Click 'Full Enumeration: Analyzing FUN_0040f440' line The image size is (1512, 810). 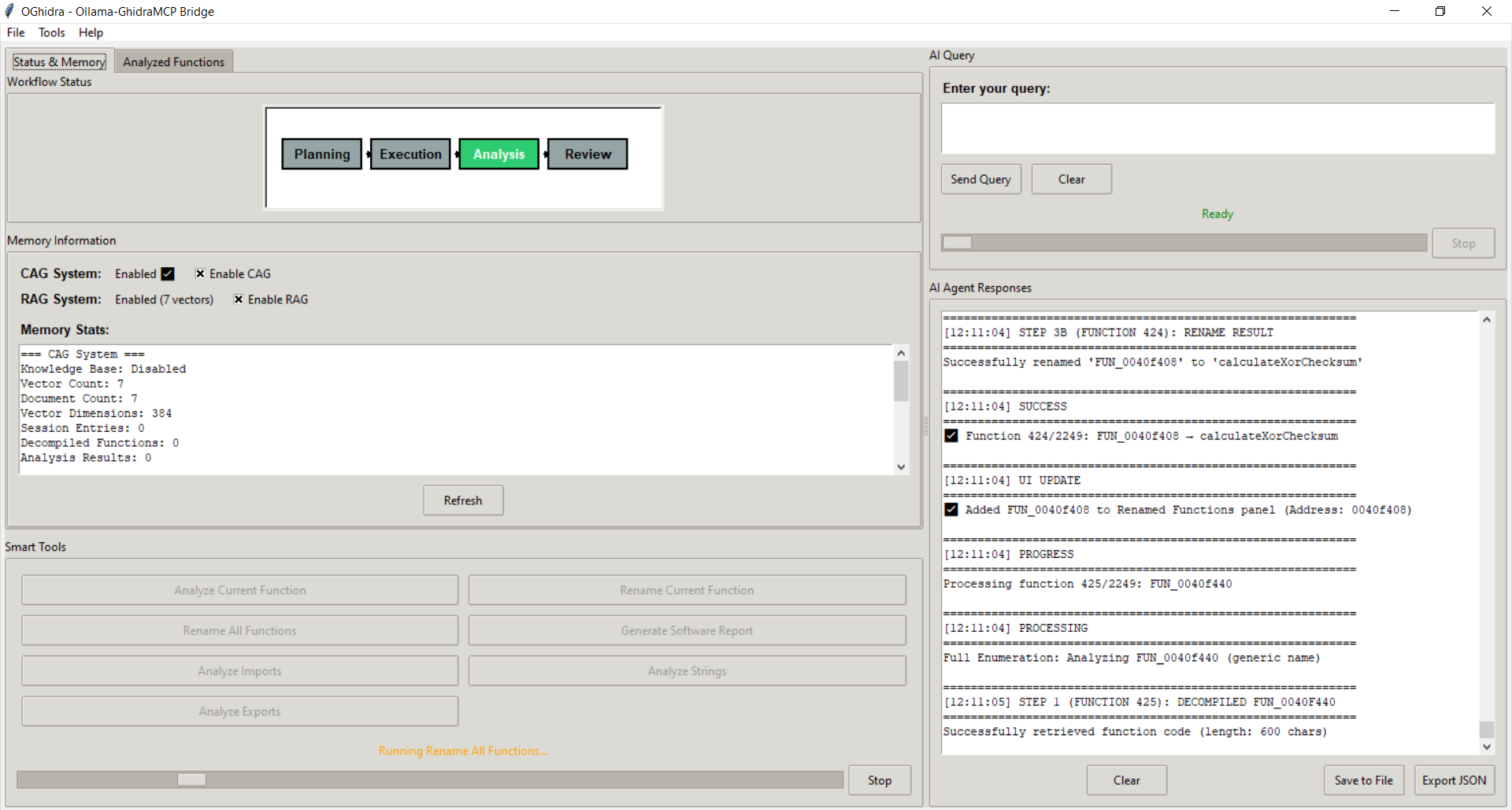point(1132,658)
